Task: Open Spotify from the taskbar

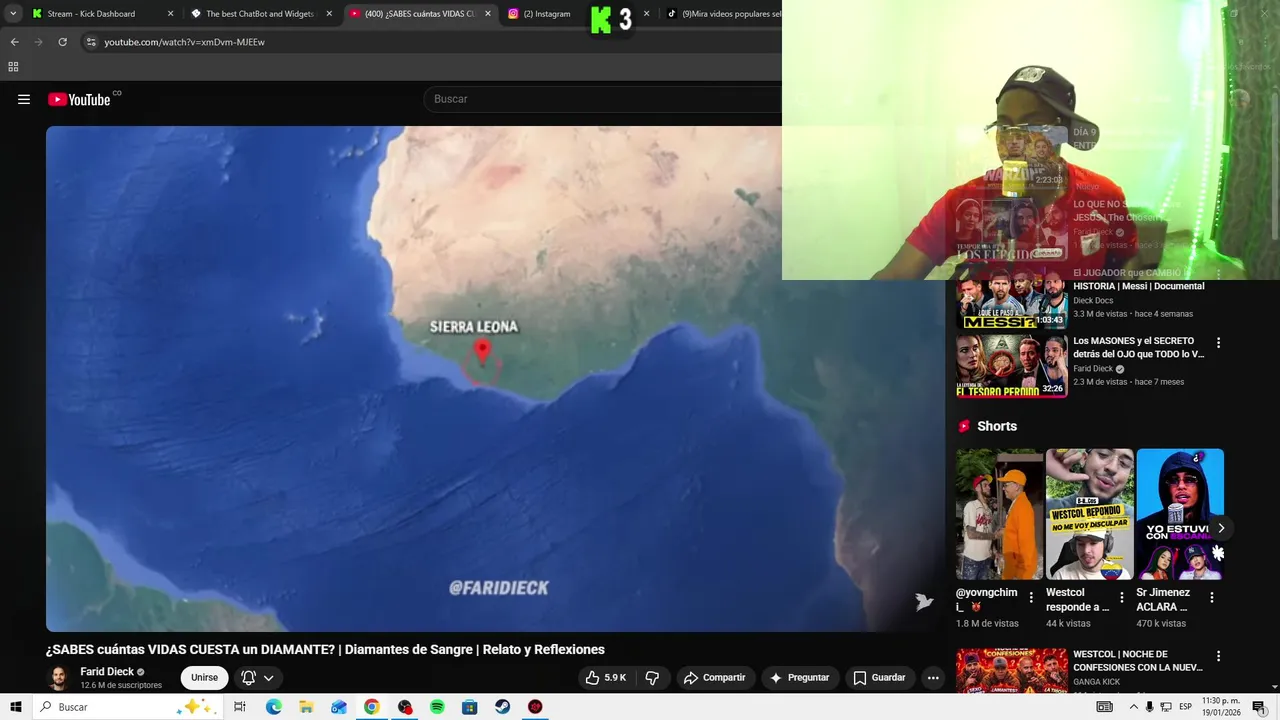Action: 437,707
